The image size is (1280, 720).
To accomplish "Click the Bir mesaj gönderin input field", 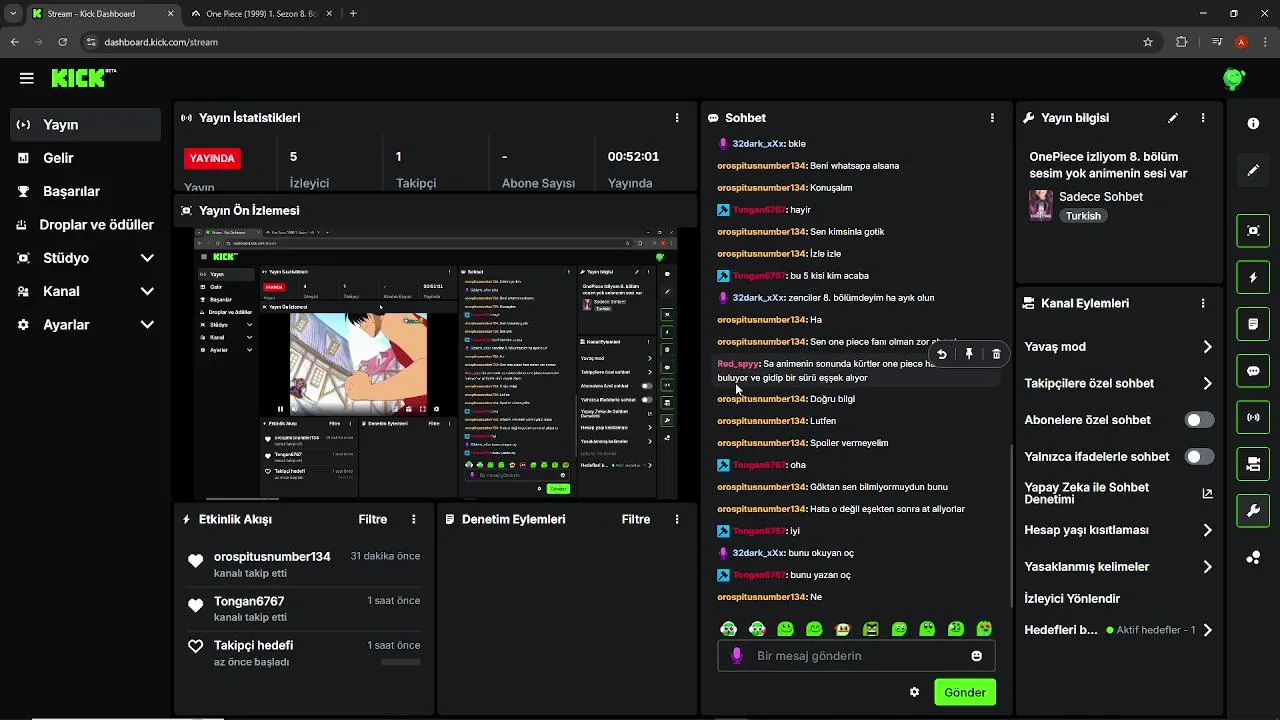I will click(856, 656).
